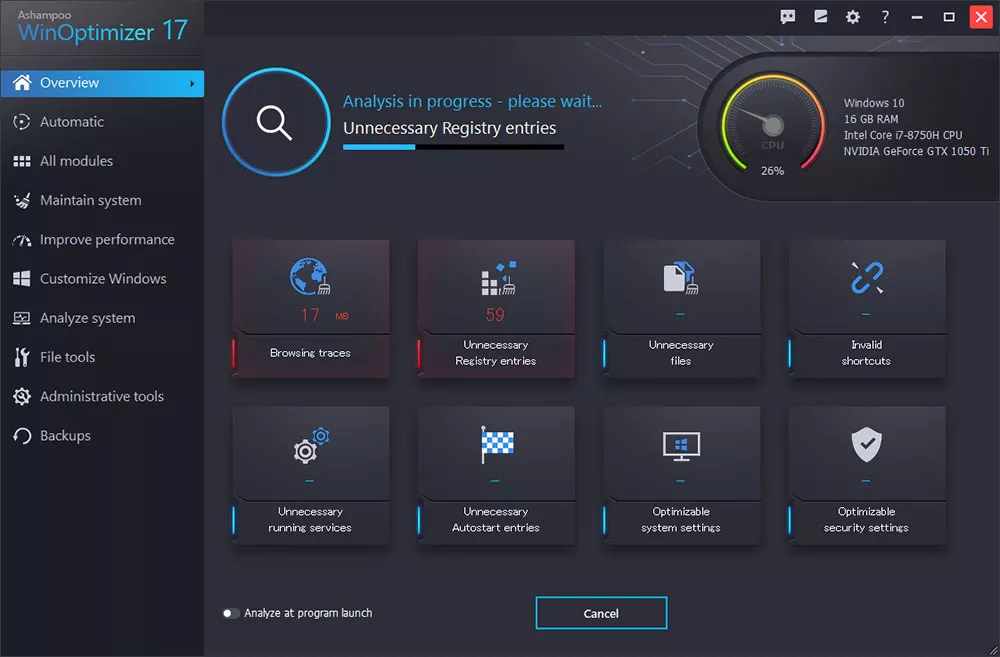Click the Customize Windows logo icon
1000x657 pixels.
(22, 279)
